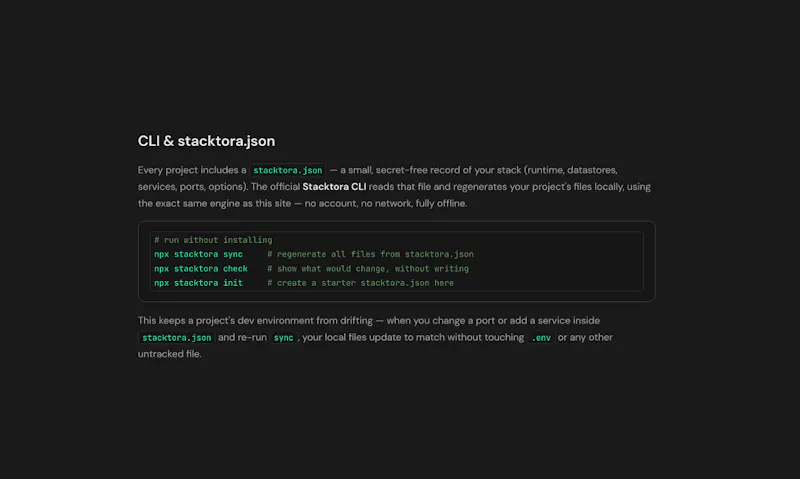Click the 'untracked file.' text

(x=169, y=354)
